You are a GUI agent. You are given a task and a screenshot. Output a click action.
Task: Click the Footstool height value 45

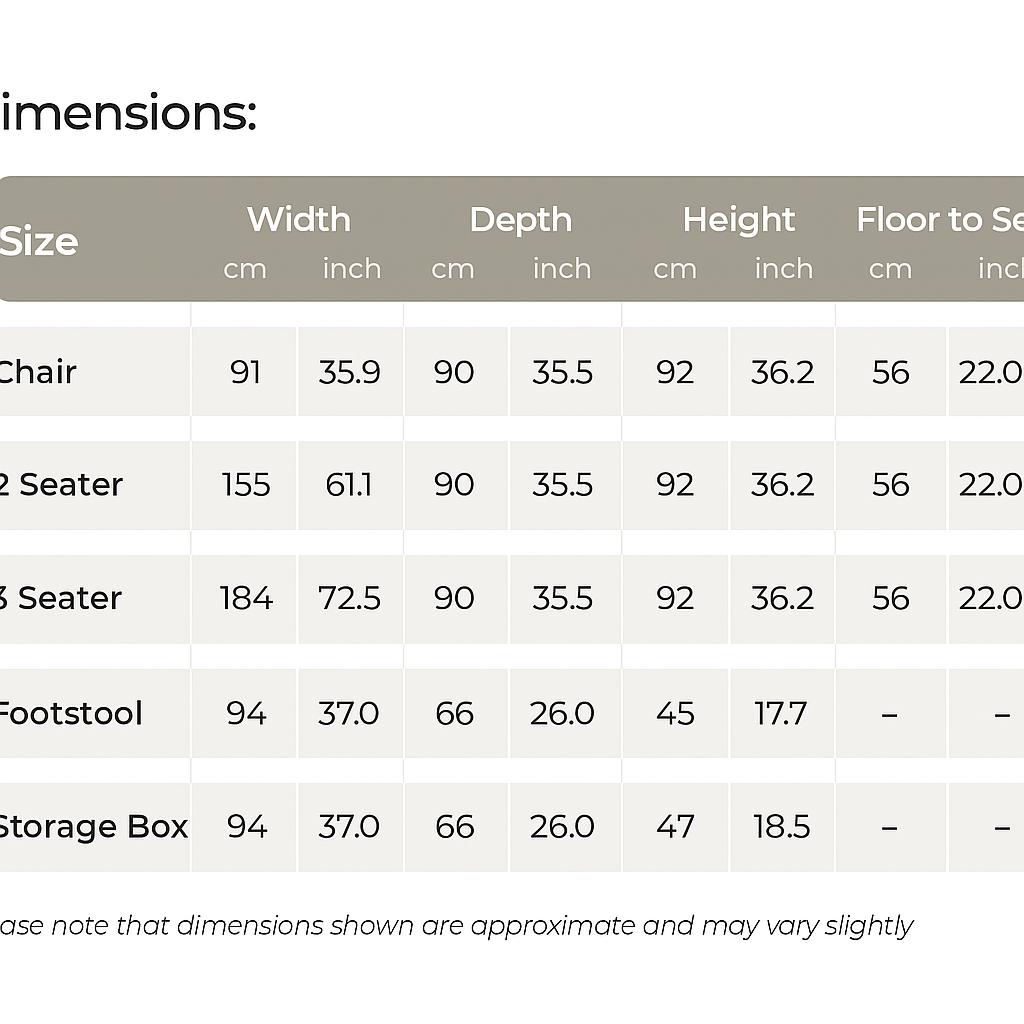[x=675, y=714]
